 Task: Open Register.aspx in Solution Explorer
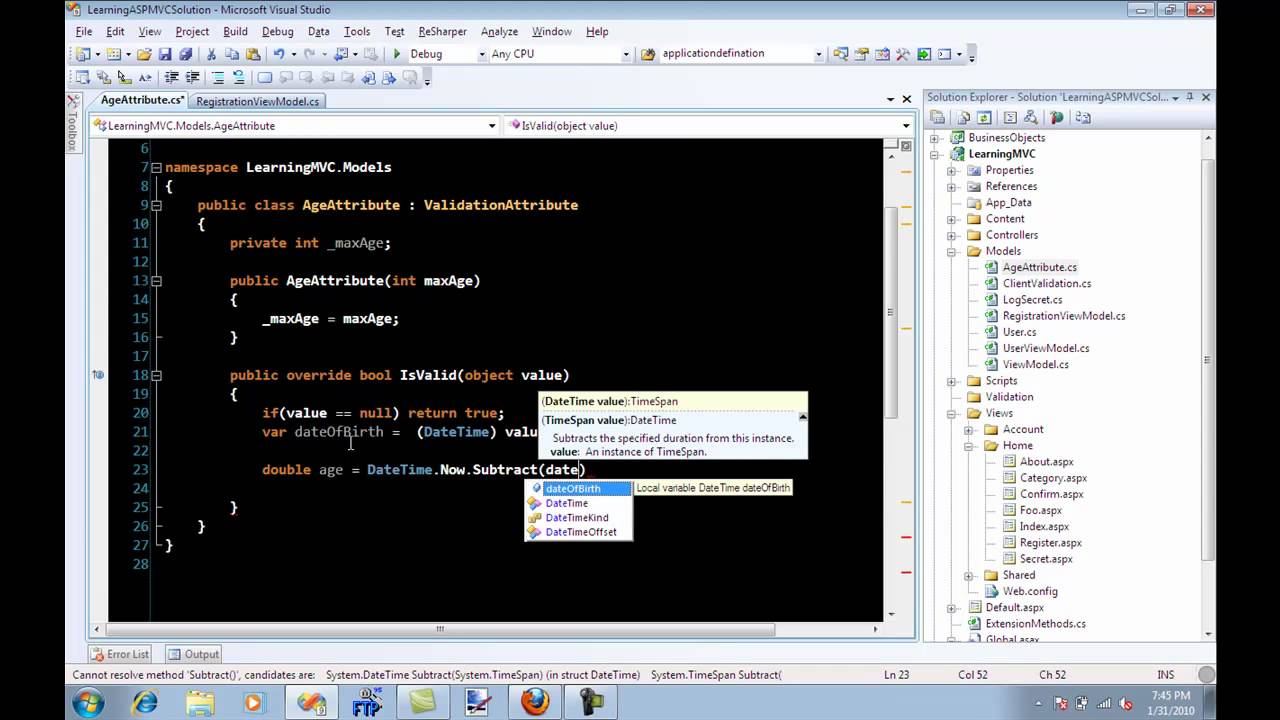[1050, 542]
